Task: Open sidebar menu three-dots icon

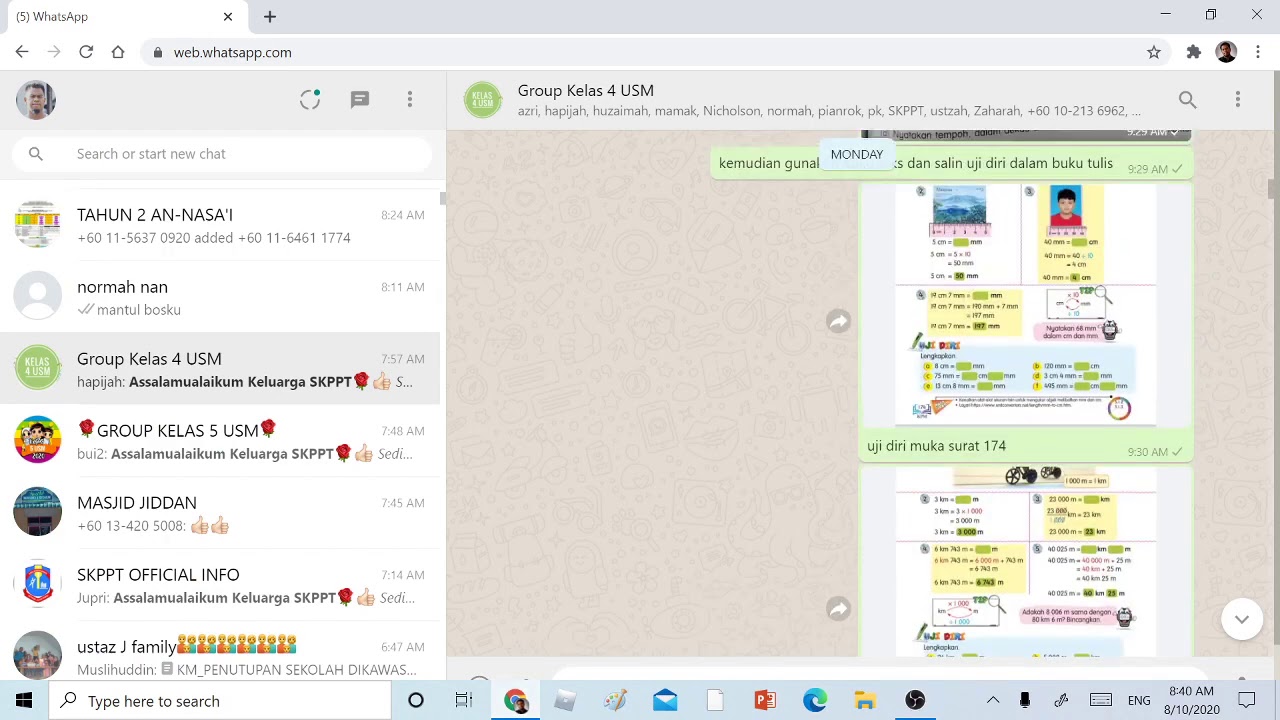Action: pyautogui.click(x=410, y=99)
